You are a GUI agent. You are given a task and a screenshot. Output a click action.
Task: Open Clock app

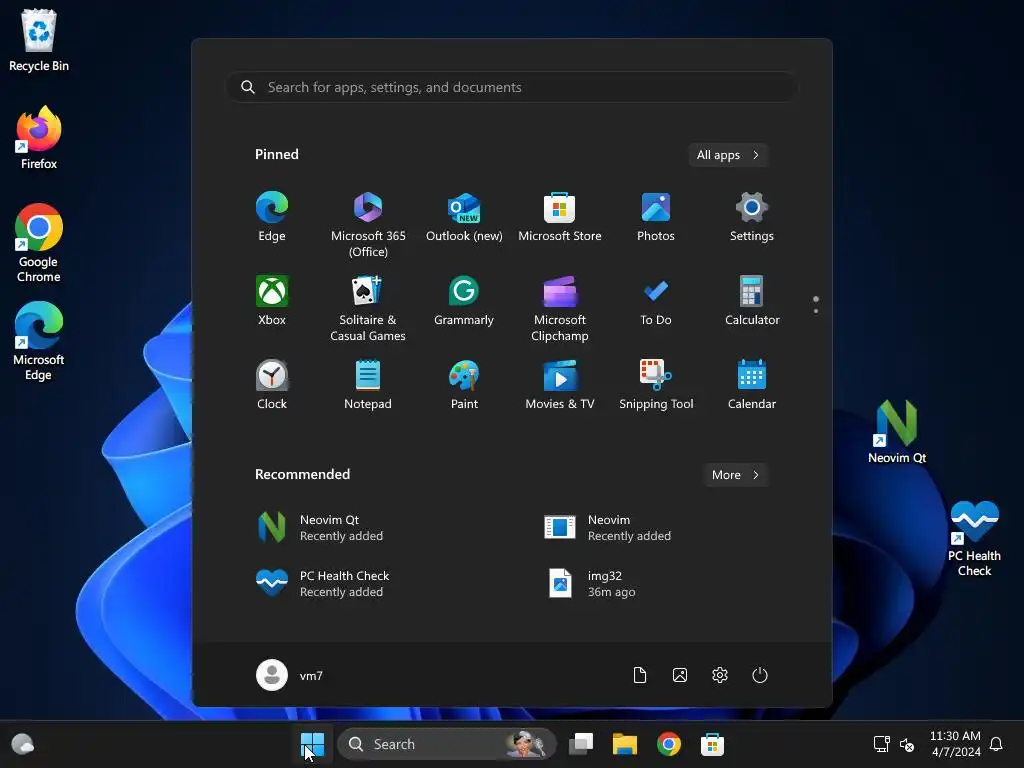point(272,385)
